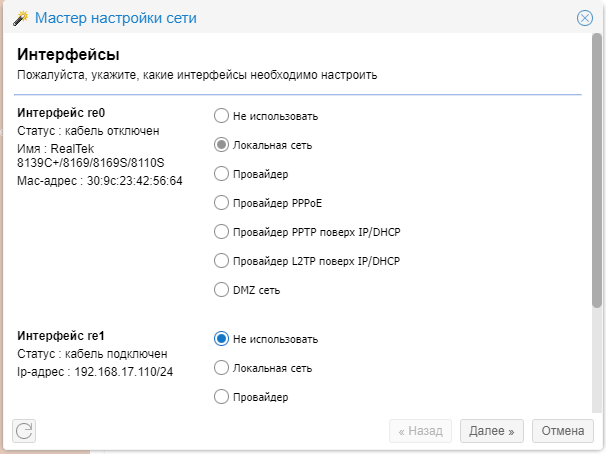Click the magic wand wizard icon
606x454 pixels.
(19, 18)
